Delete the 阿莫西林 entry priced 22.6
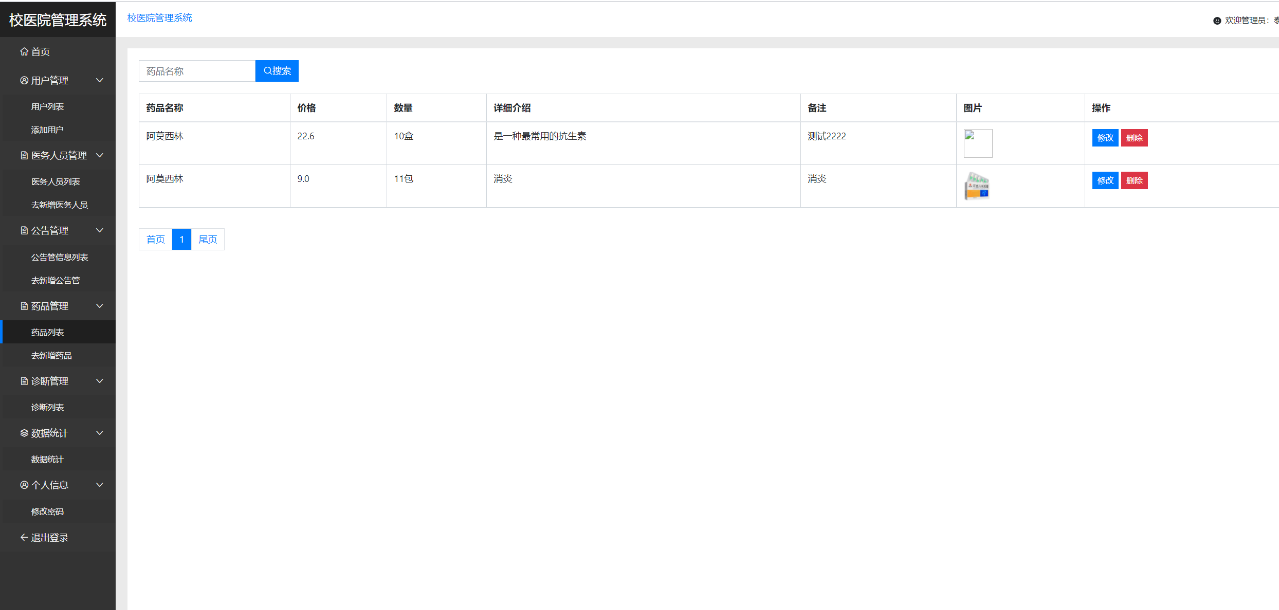This screenshot has height=610, width=1279. pyautogui.click(x=1134, y=138)
